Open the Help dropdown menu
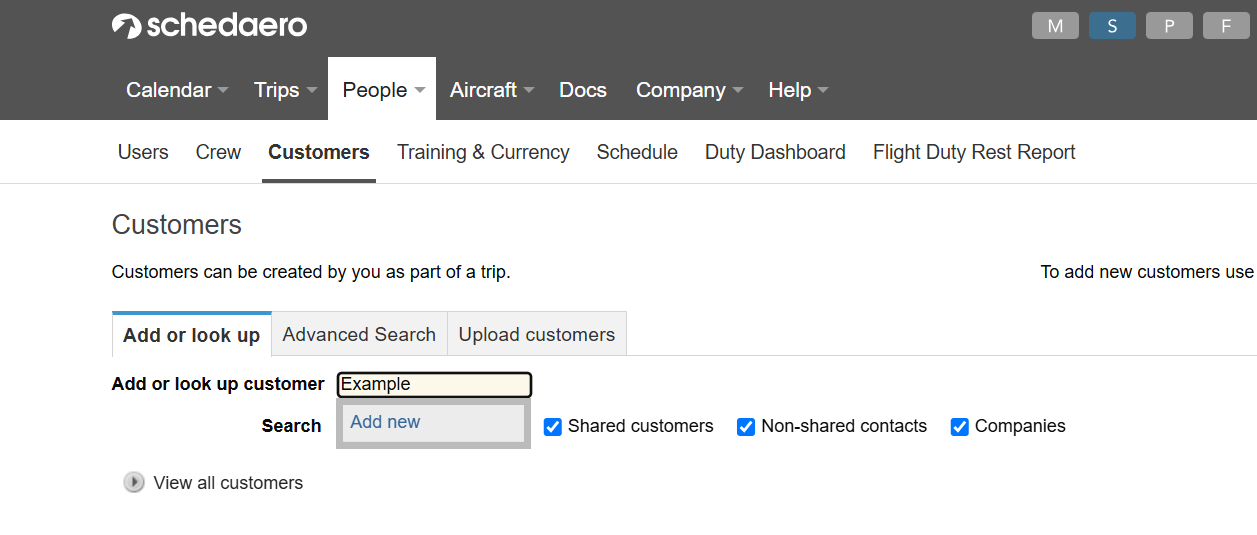This screenshot has width=1257, height=535. tap(798, 90)
